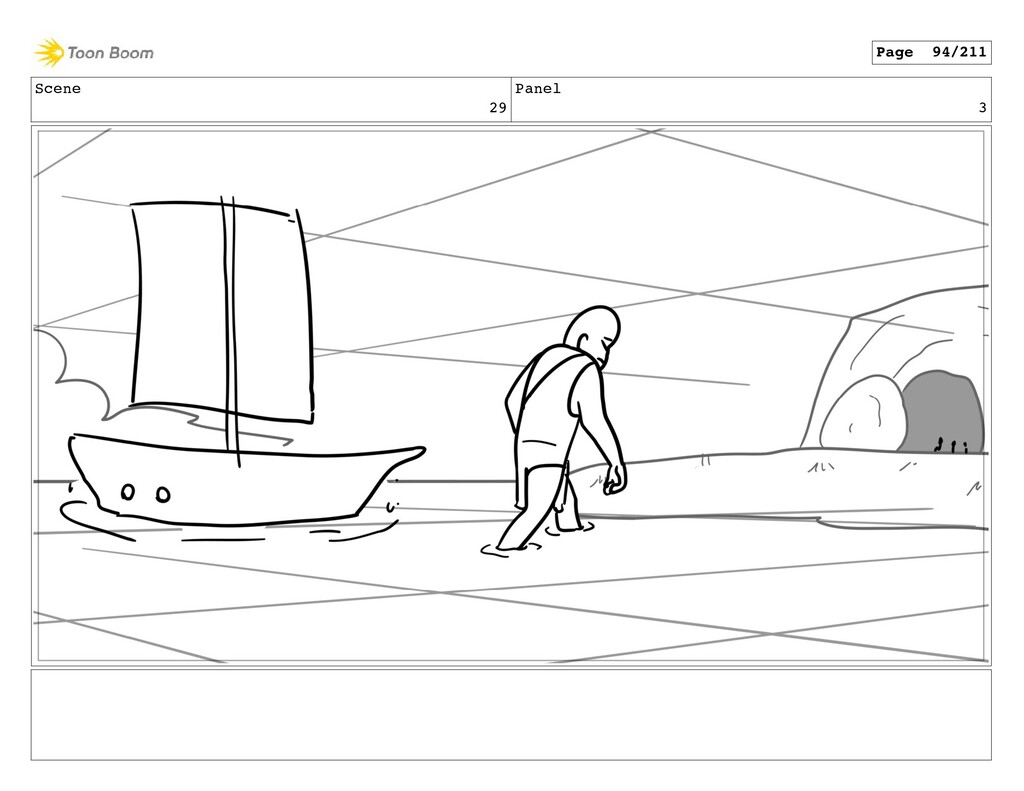Click the storyboard panel drawing
Image resolution: width=1024 pixels, height=791 pixels.
pyautogui.click(x=511, y=396)
